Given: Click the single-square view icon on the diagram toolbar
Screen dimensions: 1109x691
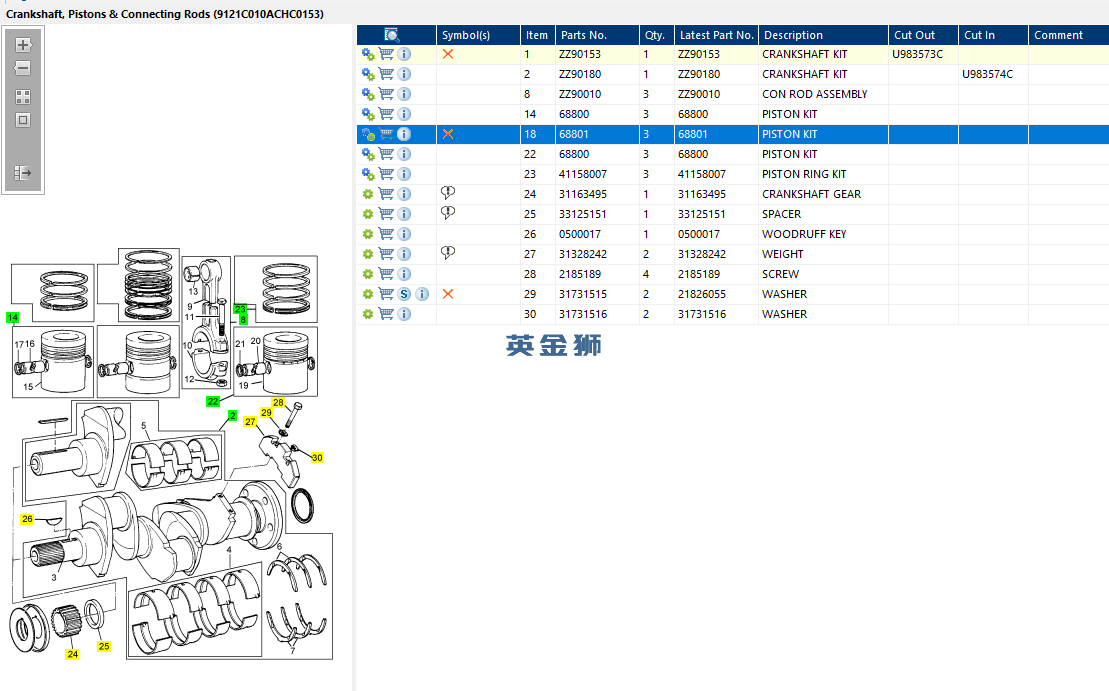Looking at the screenshot, I should pos(23,120).
